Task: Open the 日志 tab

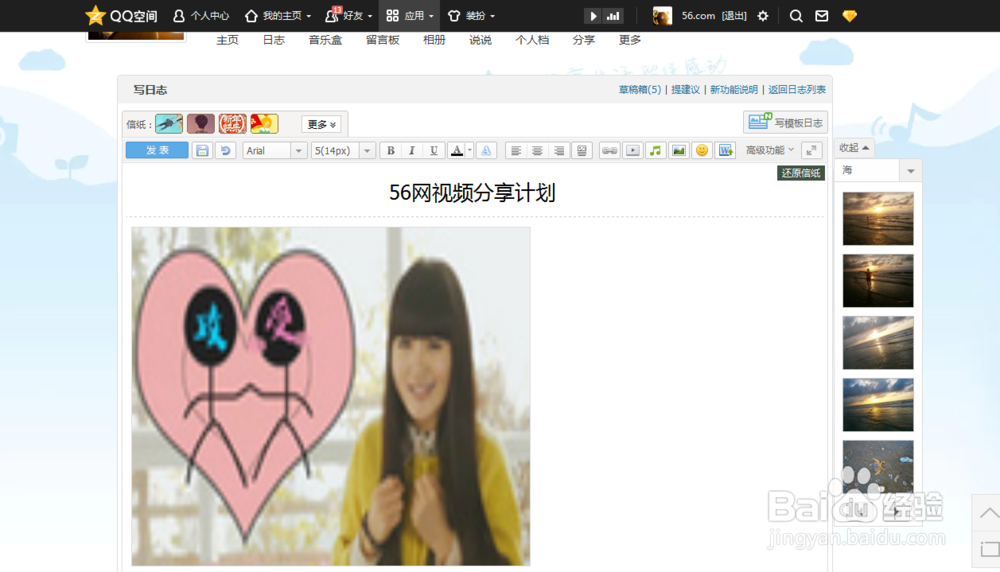Action: 274,40
